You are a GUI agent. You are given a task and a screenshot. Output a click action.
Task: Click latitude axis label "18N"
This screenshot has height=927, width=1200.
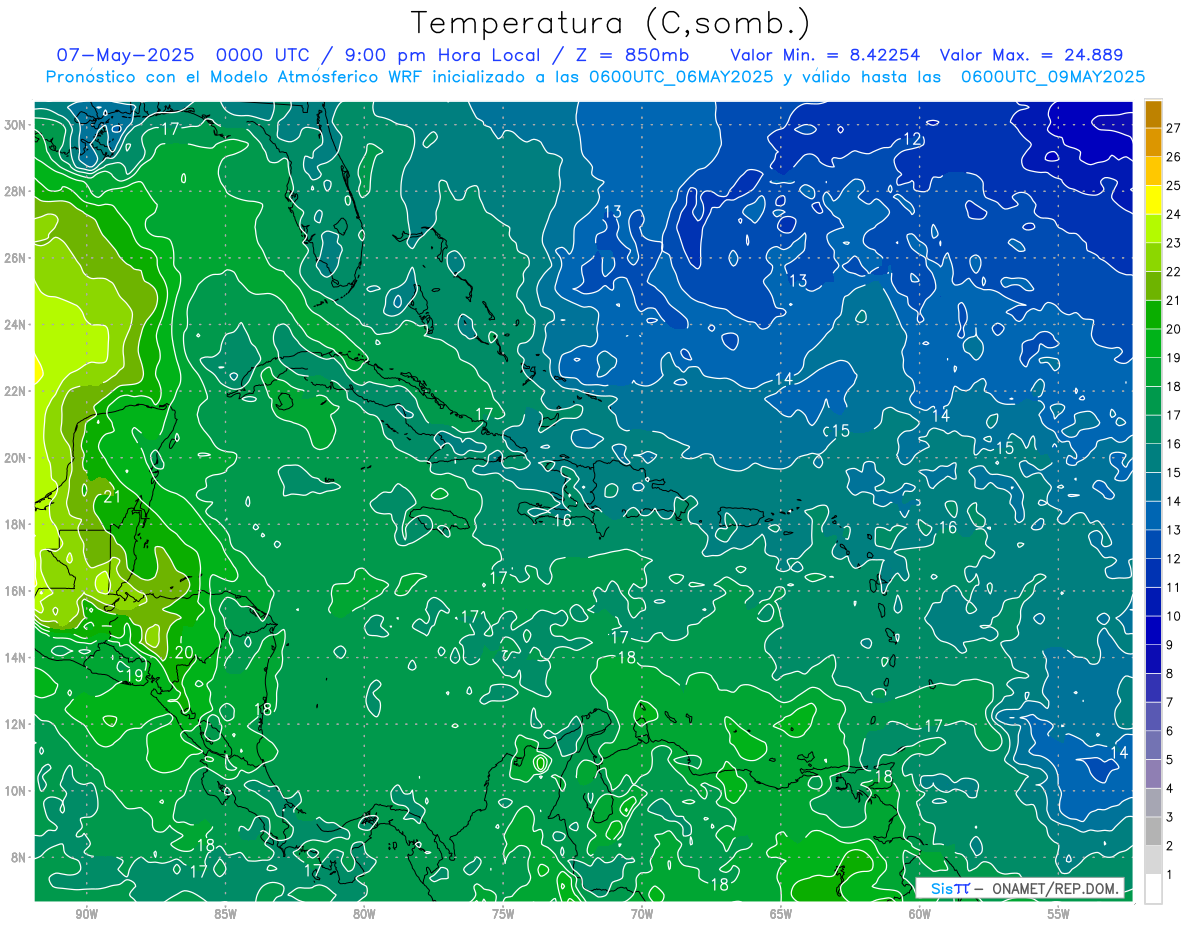15,524
